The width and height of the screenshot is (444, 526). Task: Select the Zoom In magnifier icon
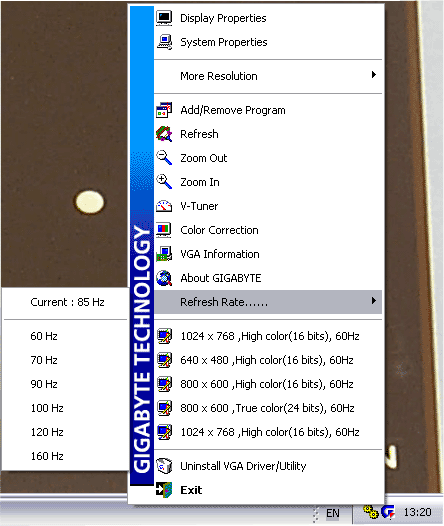click(x=164, y=182)
